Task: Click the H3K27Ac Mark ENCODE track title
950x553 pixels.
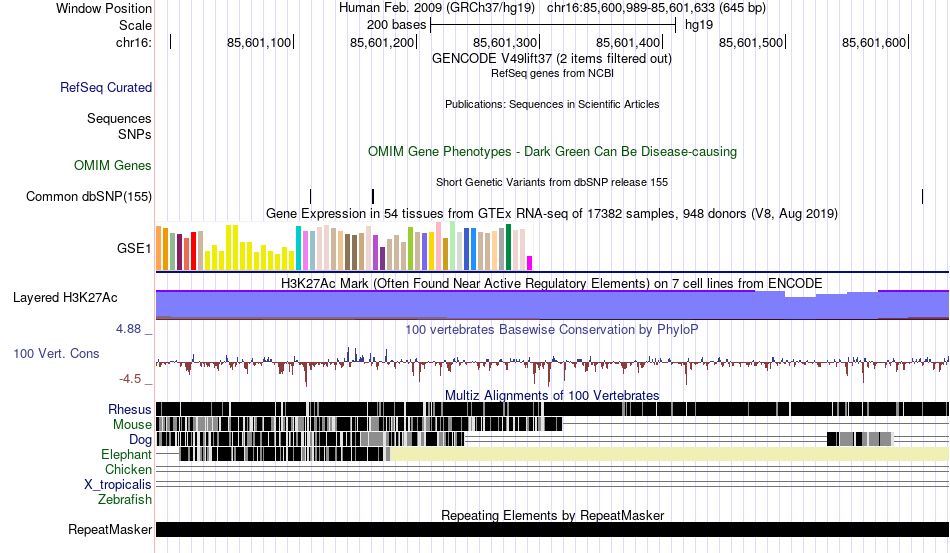Action: (x=552, y=283)
